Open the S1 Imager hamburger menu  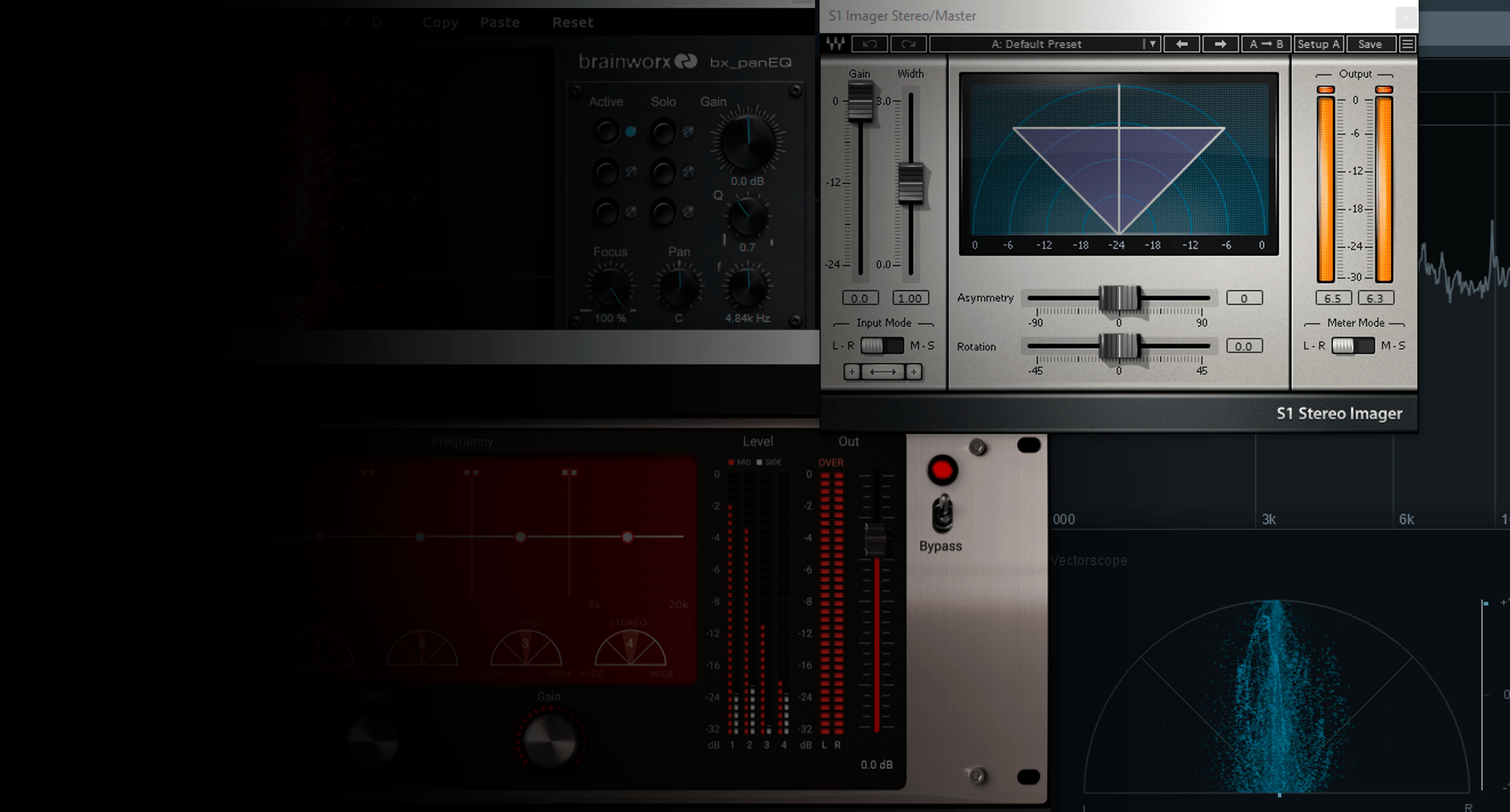(1408, 44)
